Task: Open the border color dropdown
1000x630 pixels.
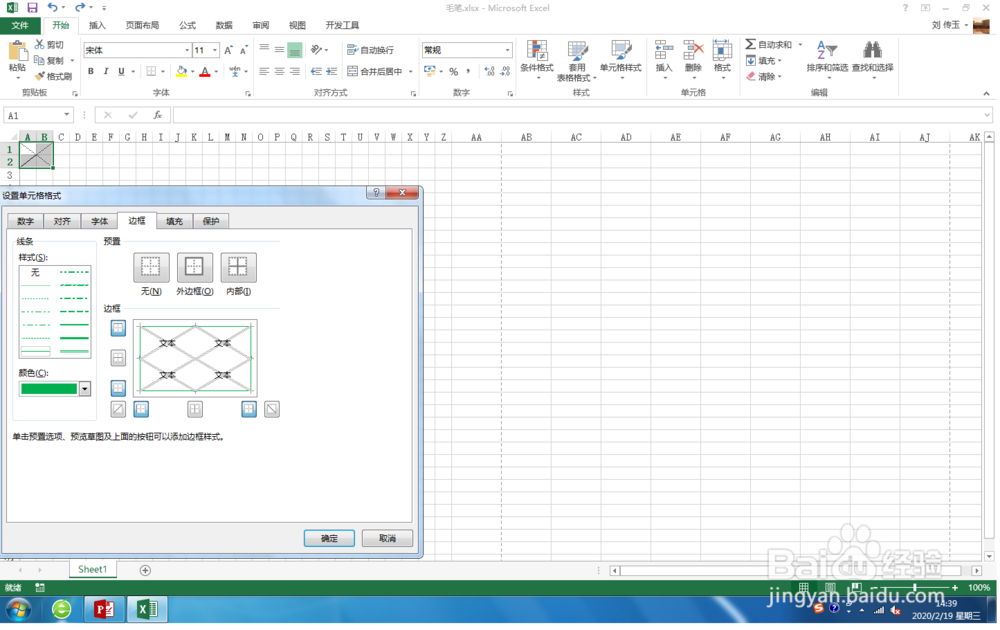Action: 84,388
